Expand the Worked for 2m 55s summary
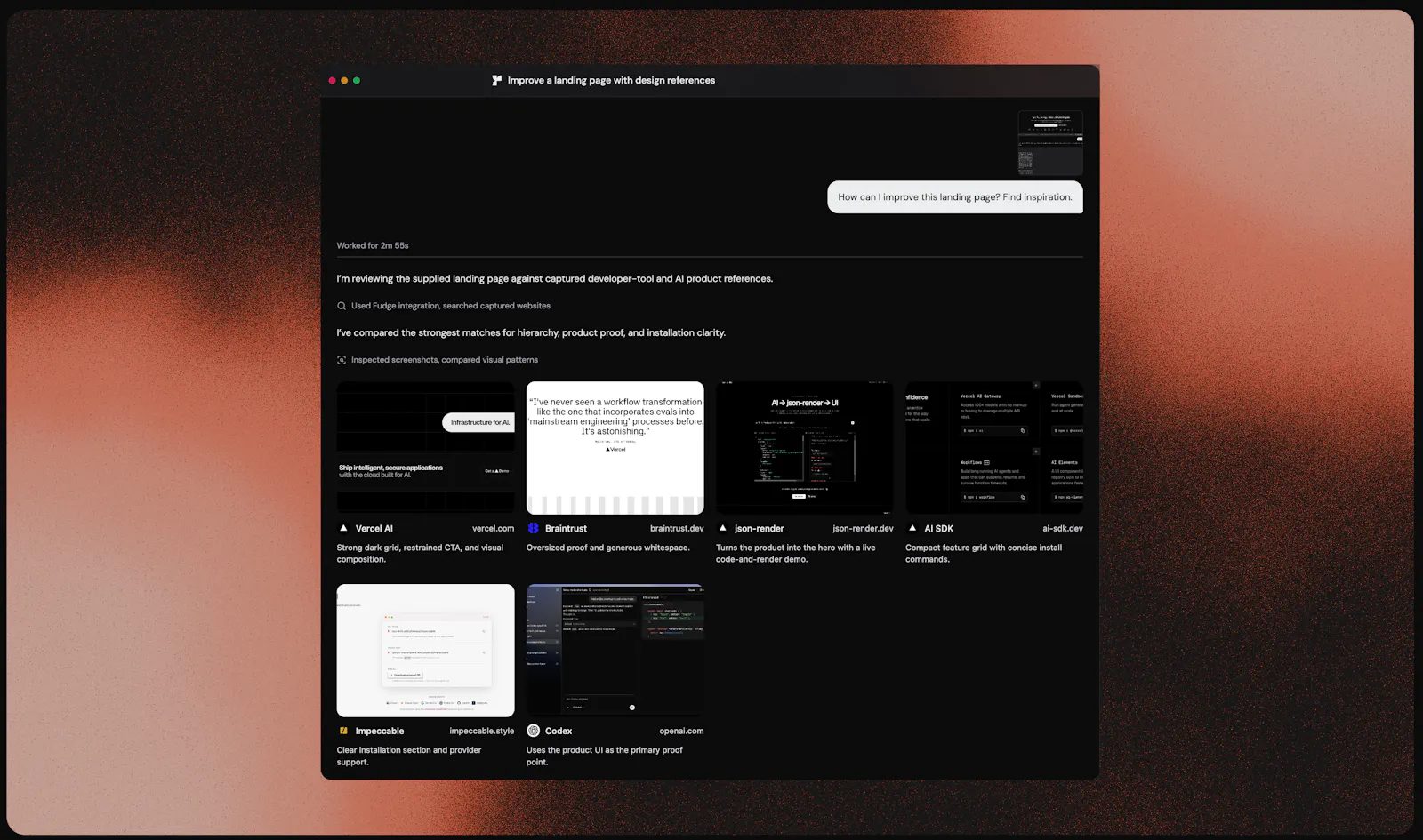Image resolution: width=1423 pixels, height=840 pixels. pyautogui.click(x=373, y=245)
